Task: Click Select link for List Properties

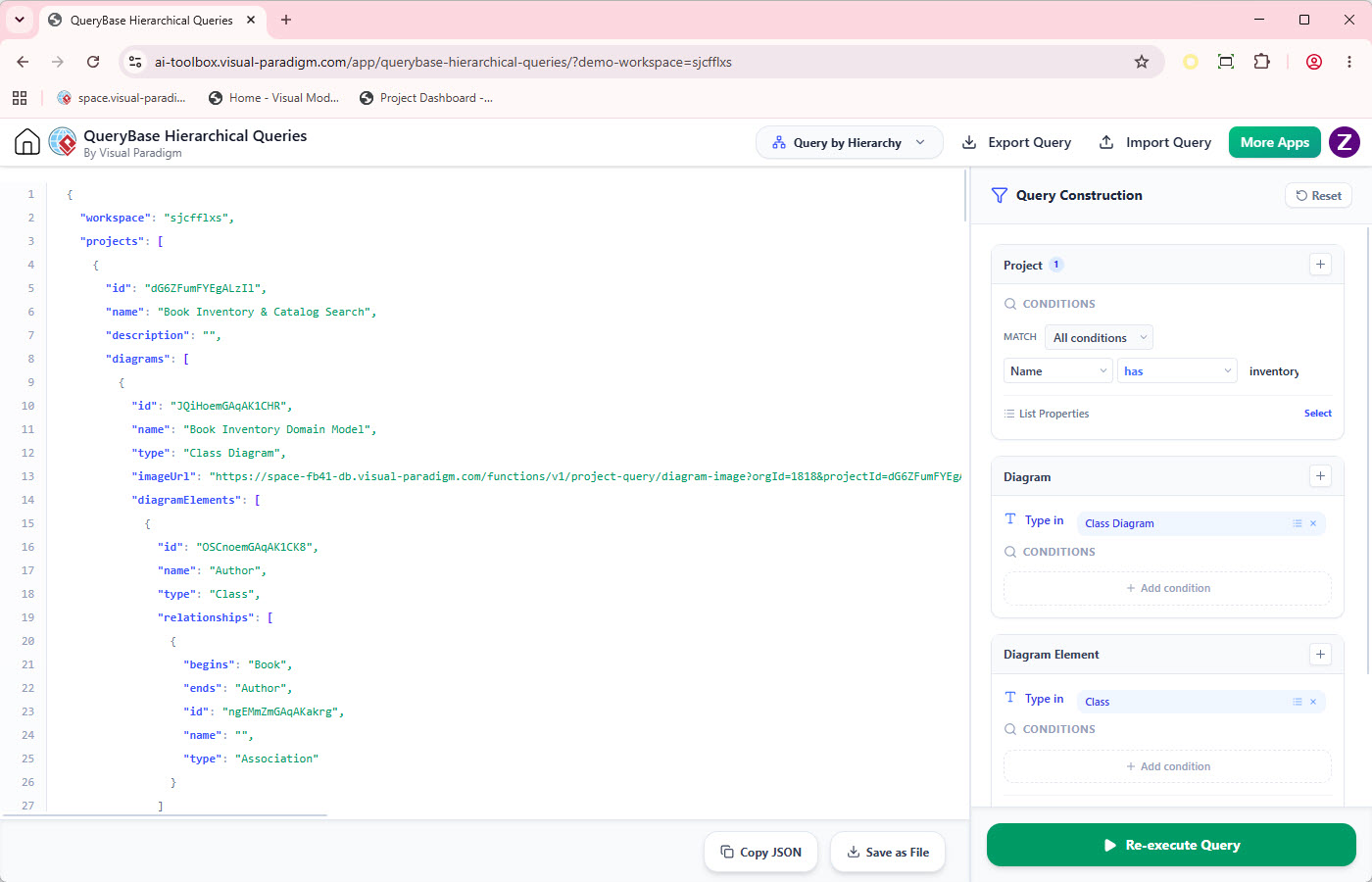Action: coord(1317,414)
